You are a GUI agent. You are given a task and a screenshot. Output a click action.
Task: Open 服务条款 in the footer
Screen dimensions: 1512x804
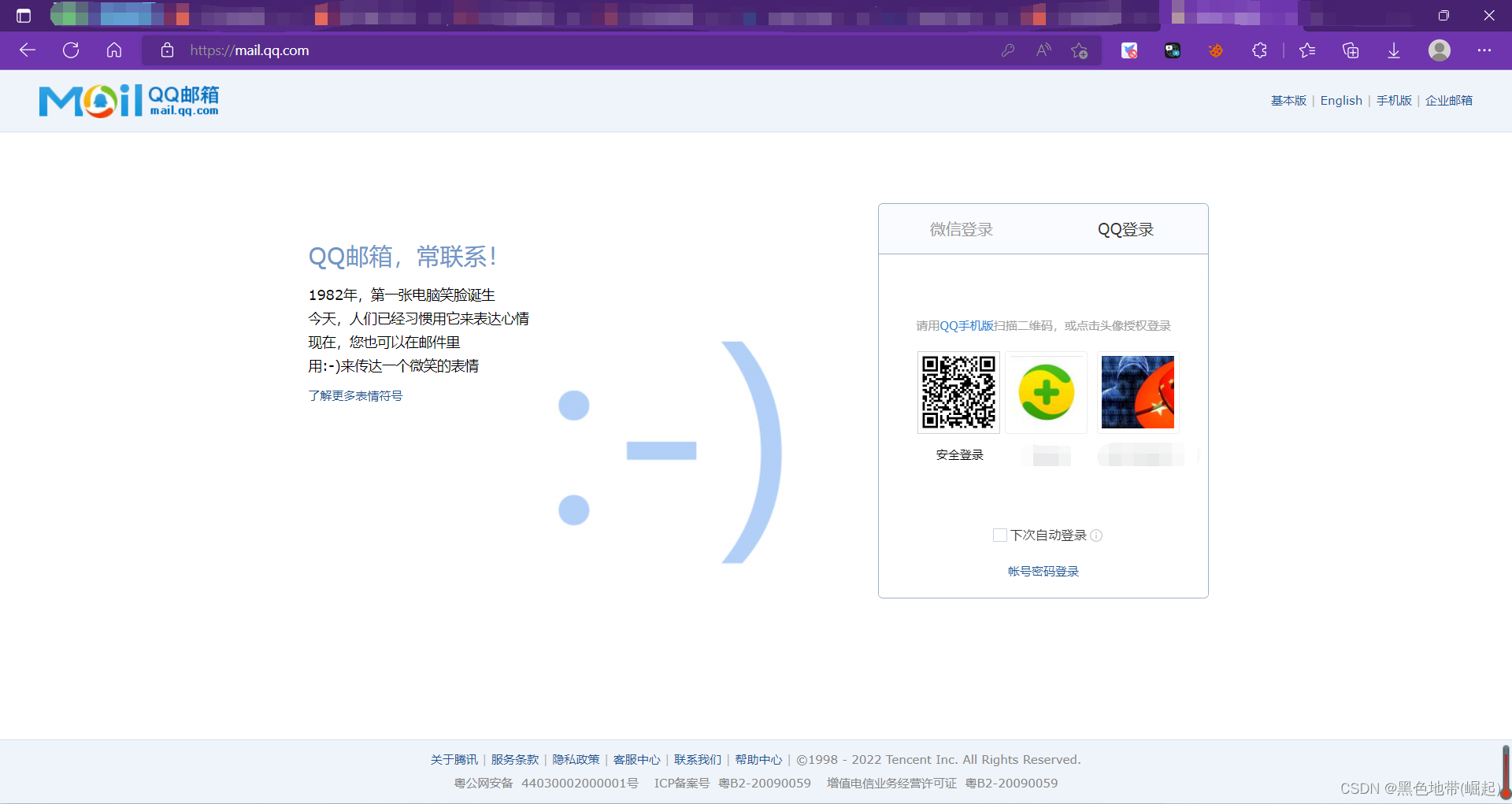point(515,760)
